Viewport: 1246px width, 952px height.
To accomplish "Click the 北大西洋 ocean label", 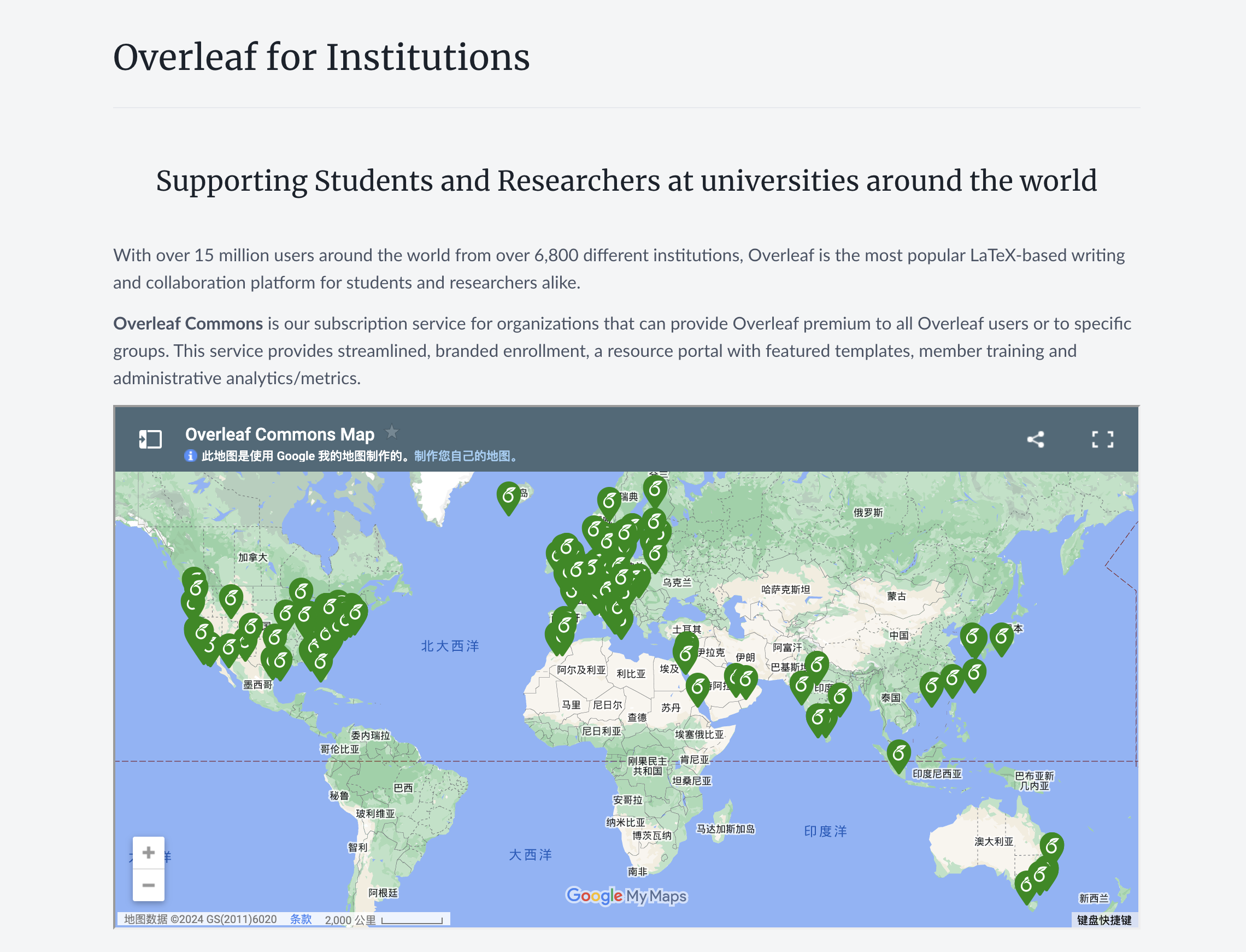I will pyautogui.click(x=450, y=646).
